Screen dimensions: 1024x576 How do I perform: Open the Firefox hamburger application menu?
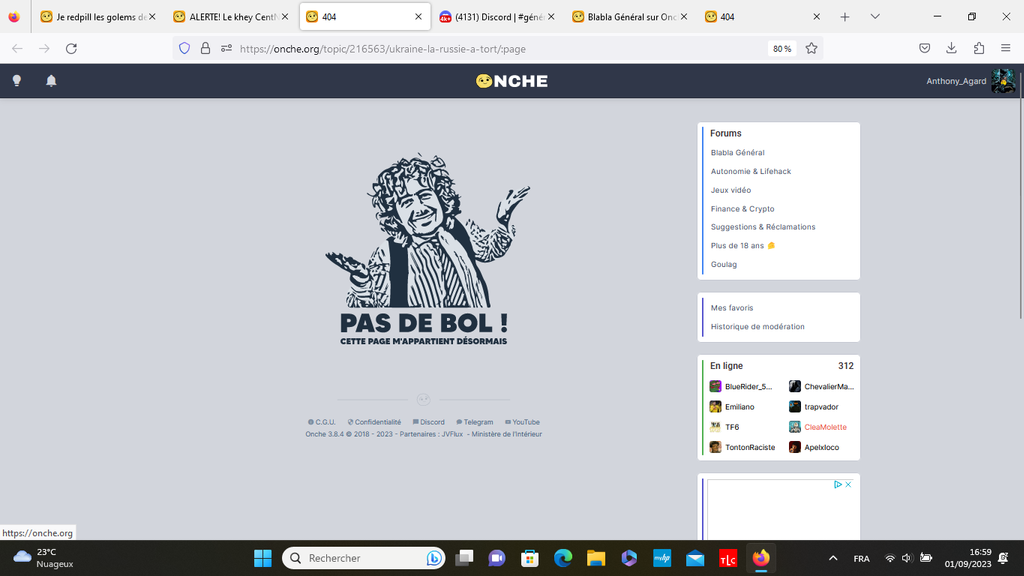click(x=1005, y=48)
